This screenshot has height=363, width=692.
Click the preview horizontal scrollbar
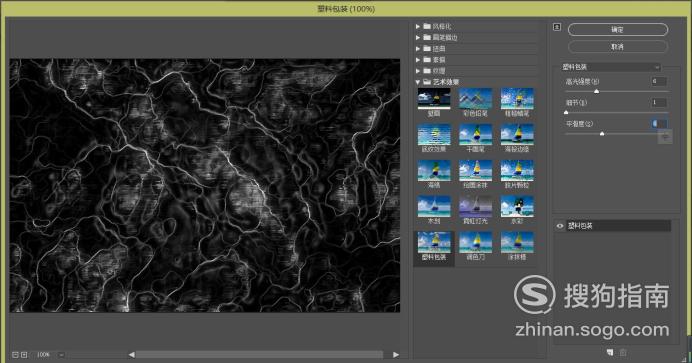point(260,355)
